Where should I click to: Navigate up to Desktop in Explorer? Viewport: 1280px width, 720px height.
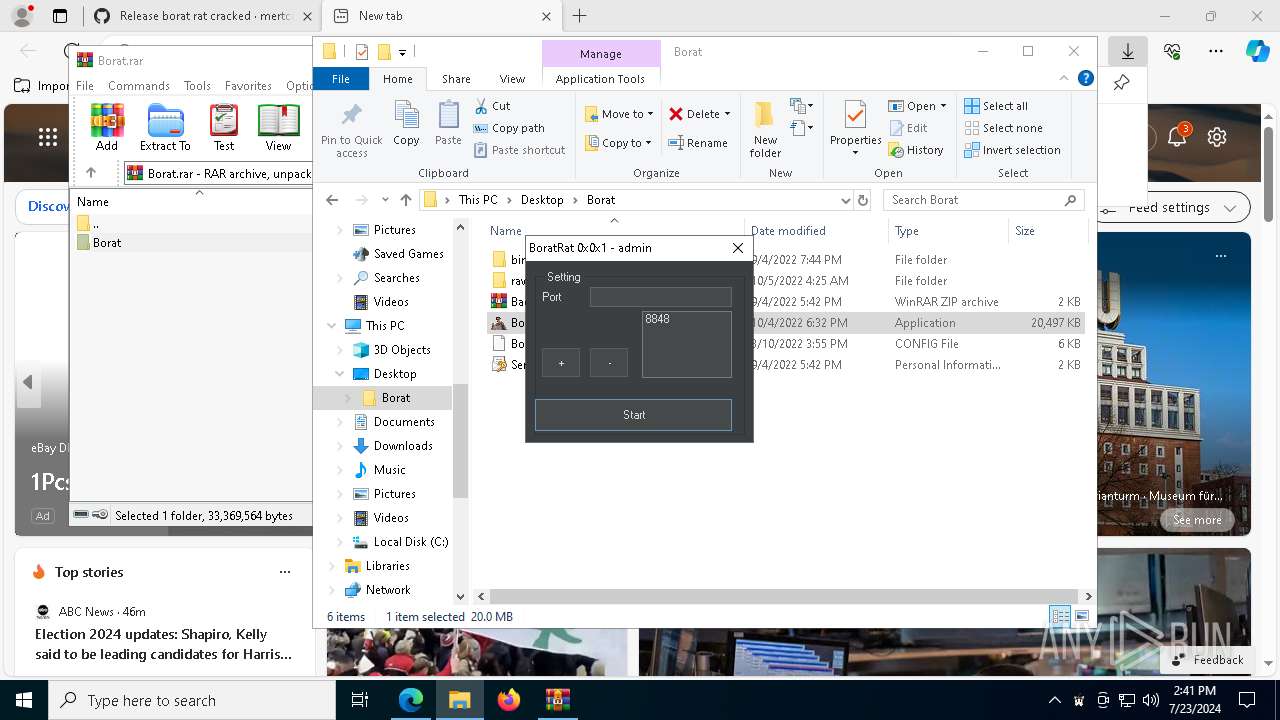pos(406,200)
